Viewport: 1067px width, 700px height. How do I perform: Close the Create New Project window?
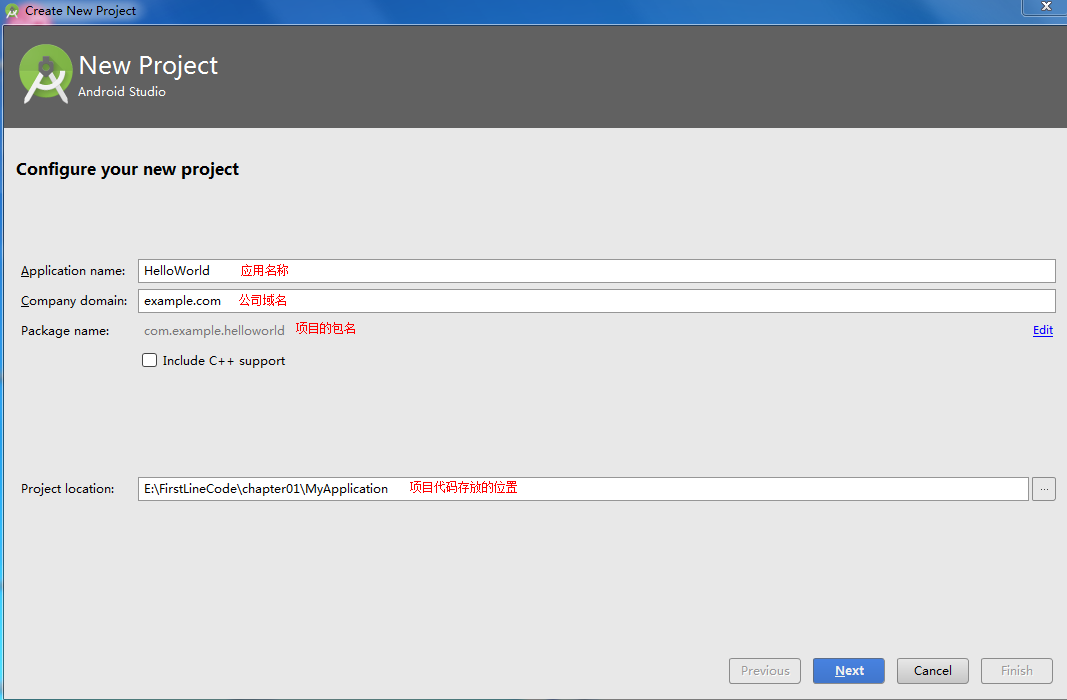click(x=1046, y=7)
